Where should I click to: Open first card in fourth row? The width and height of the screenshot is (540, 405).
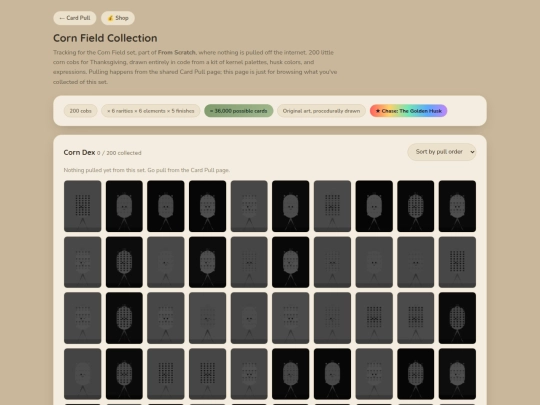click(83, 374)
